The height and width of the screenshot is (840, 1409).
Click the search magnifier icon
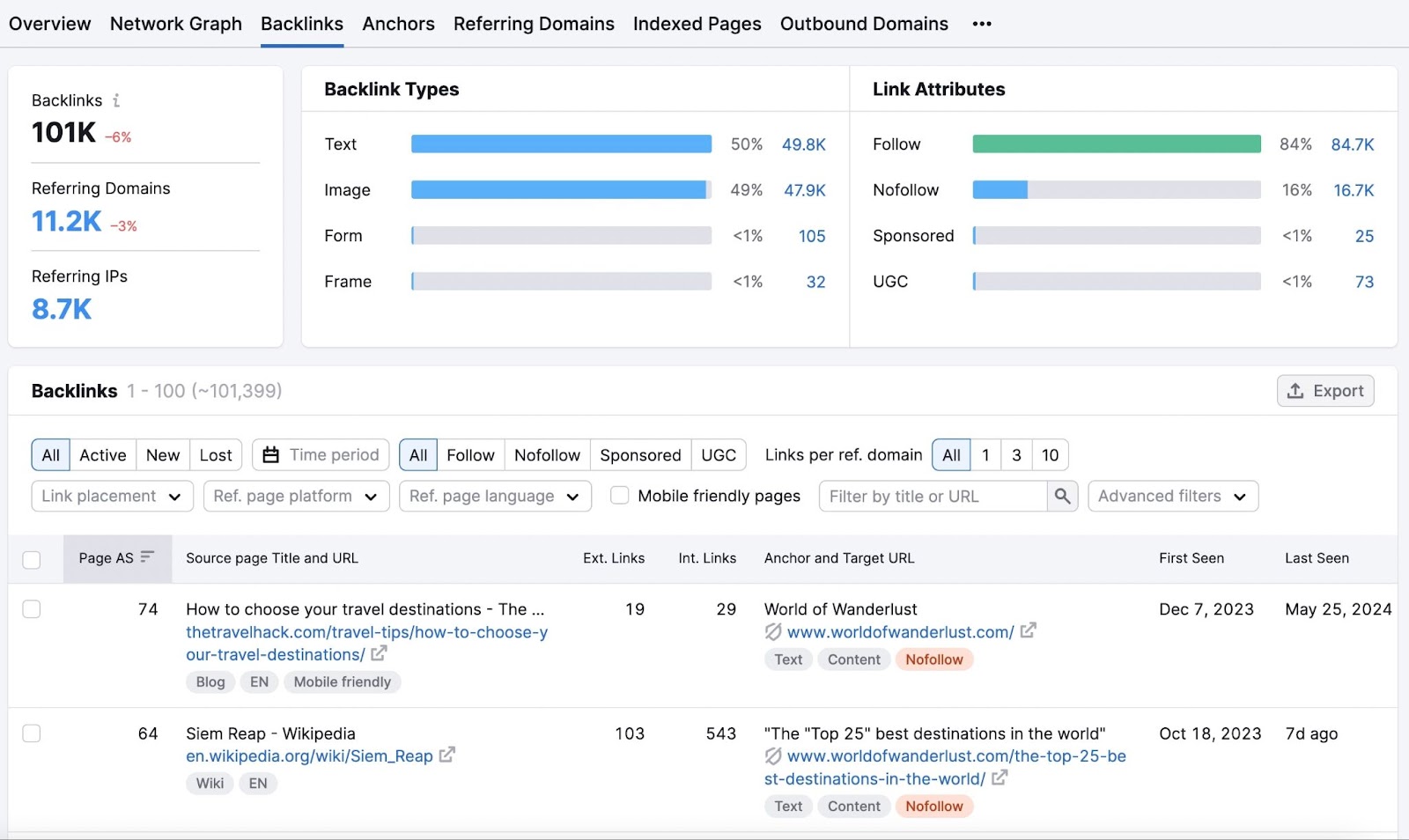click(x=1063, y=496)
